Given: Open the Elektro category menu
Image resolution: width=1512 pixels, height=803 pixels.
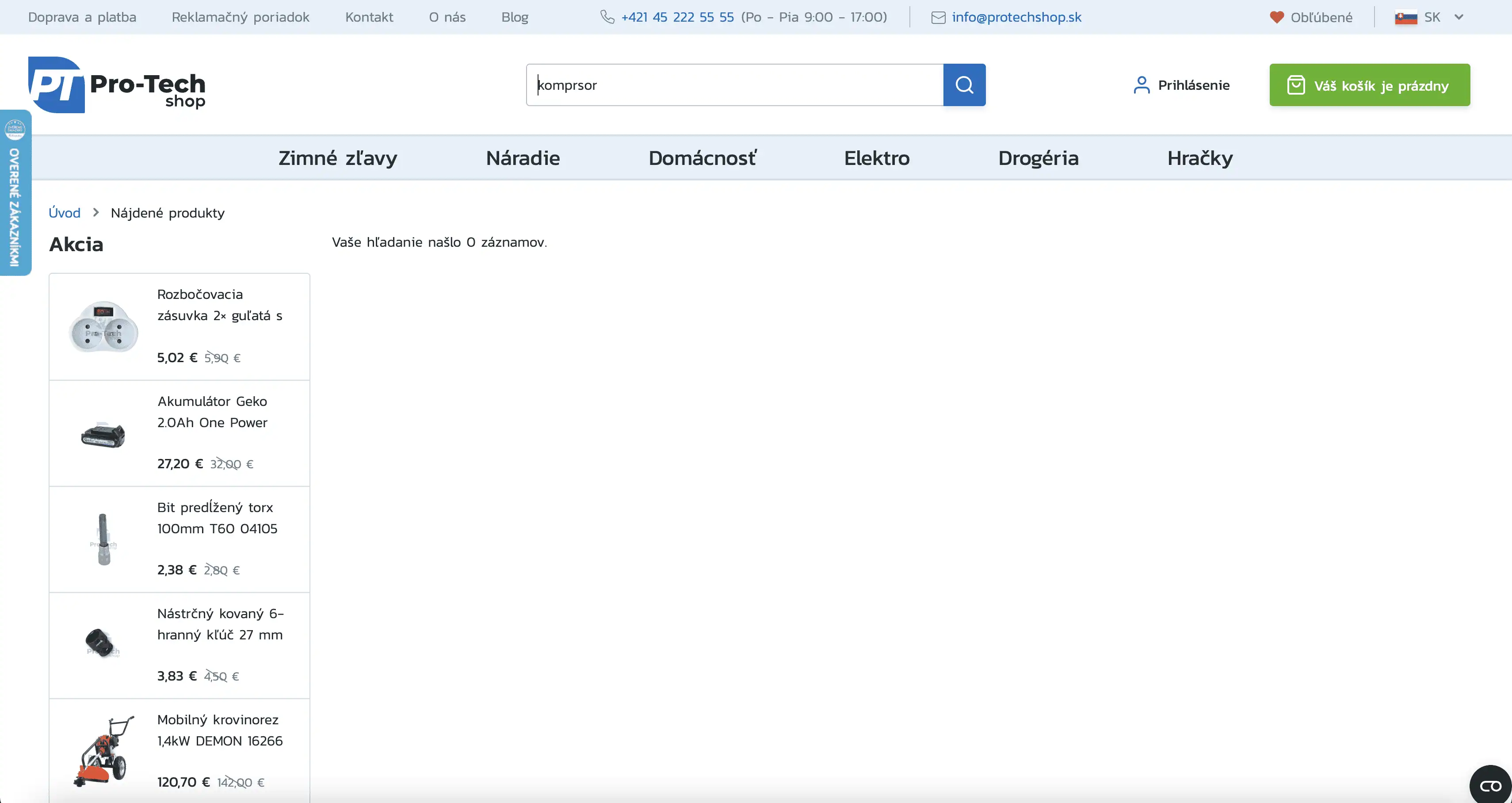Looking at the screenshot, I should click(x=876, y=158).
